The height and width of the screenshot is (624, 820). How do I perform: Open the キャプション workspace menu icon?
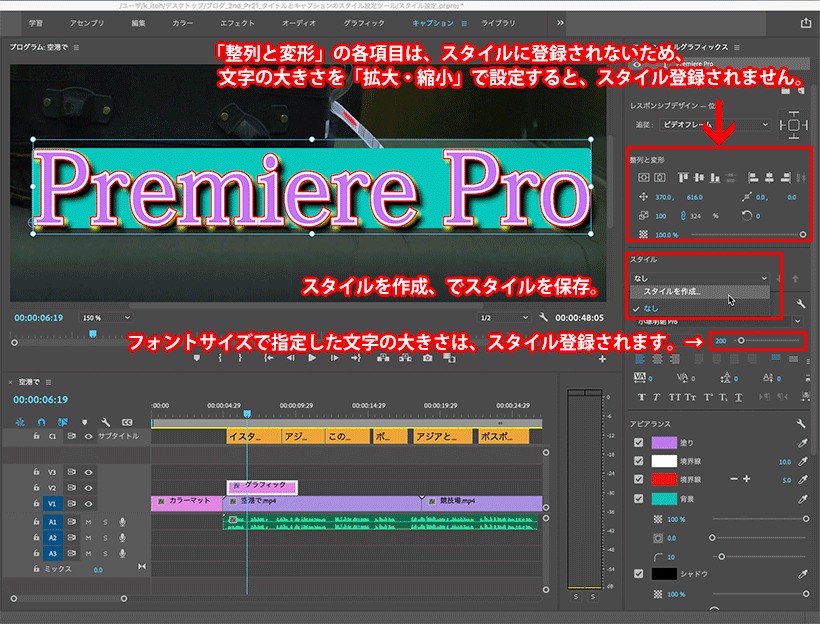[x=464, y=24]
